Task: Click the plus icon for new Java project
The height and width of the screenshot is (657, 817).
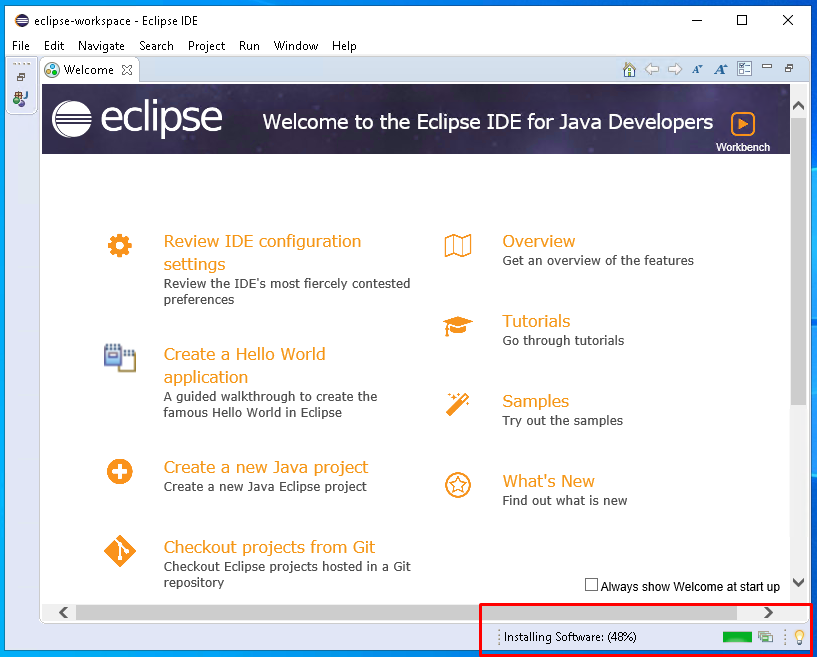Action: (x=120, y=472)
